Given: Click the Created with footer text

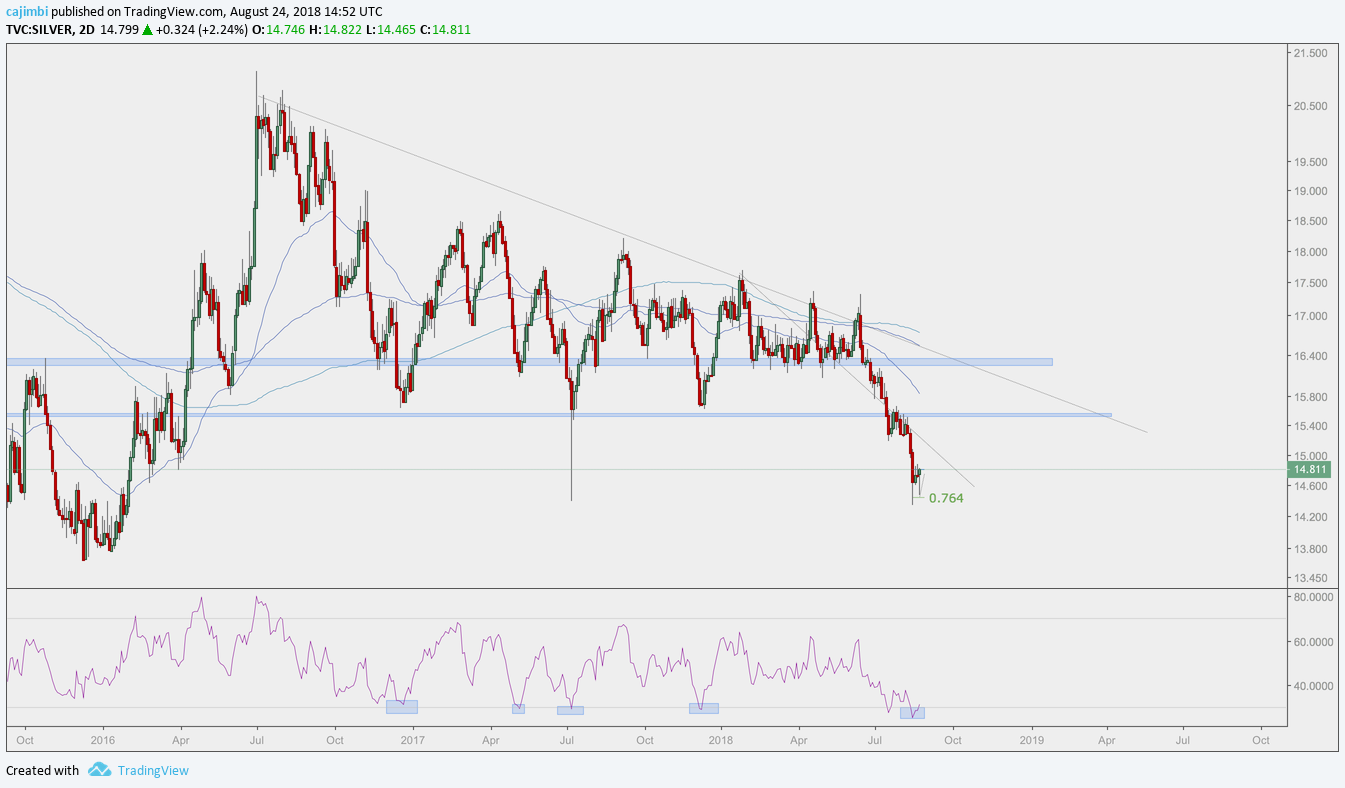Looking at the screenshot, I should point(43,770).
